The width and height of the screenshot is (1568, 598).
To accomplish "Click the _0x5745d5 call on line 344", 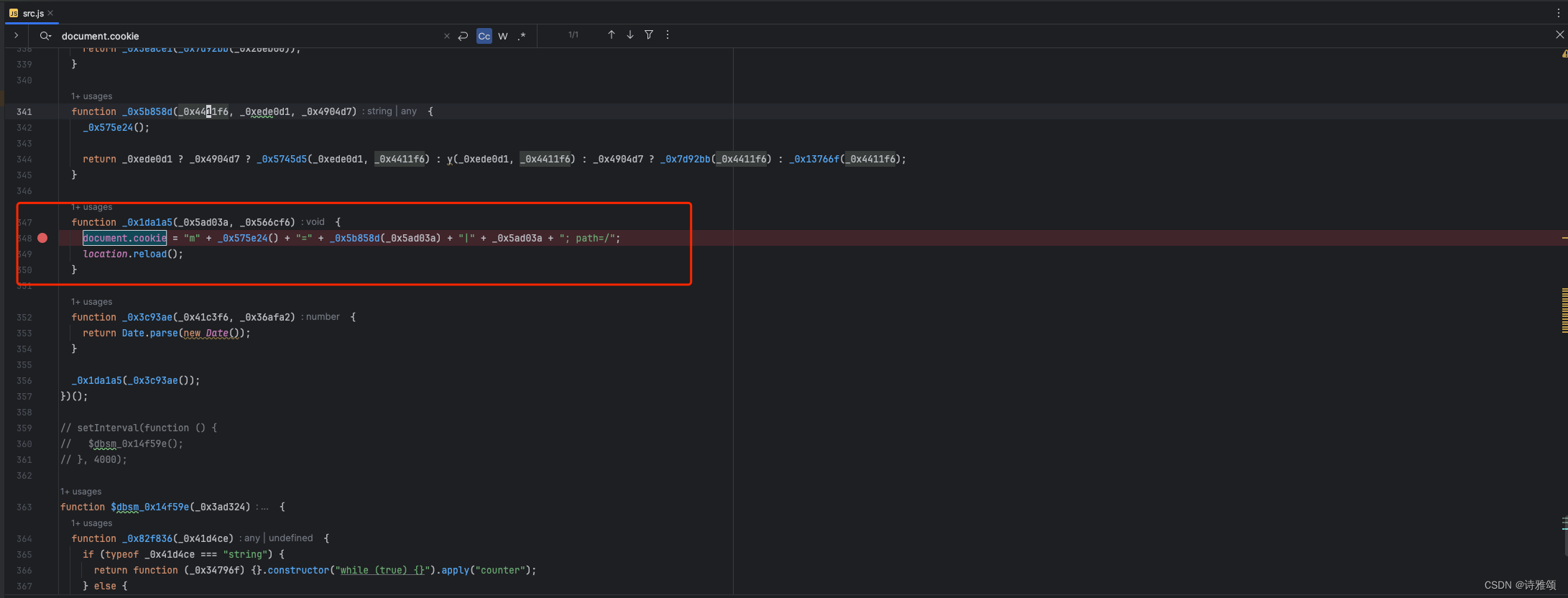I will [x=282, y=159].
